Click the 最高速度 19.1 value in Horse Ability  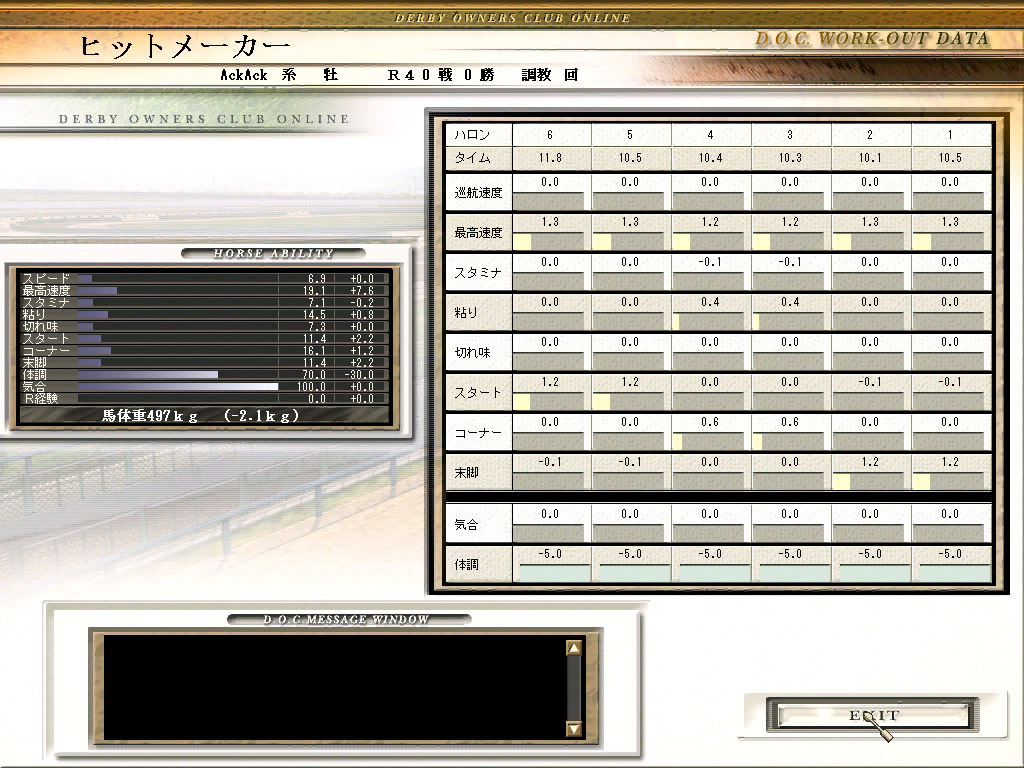click(x=313, y=291)
